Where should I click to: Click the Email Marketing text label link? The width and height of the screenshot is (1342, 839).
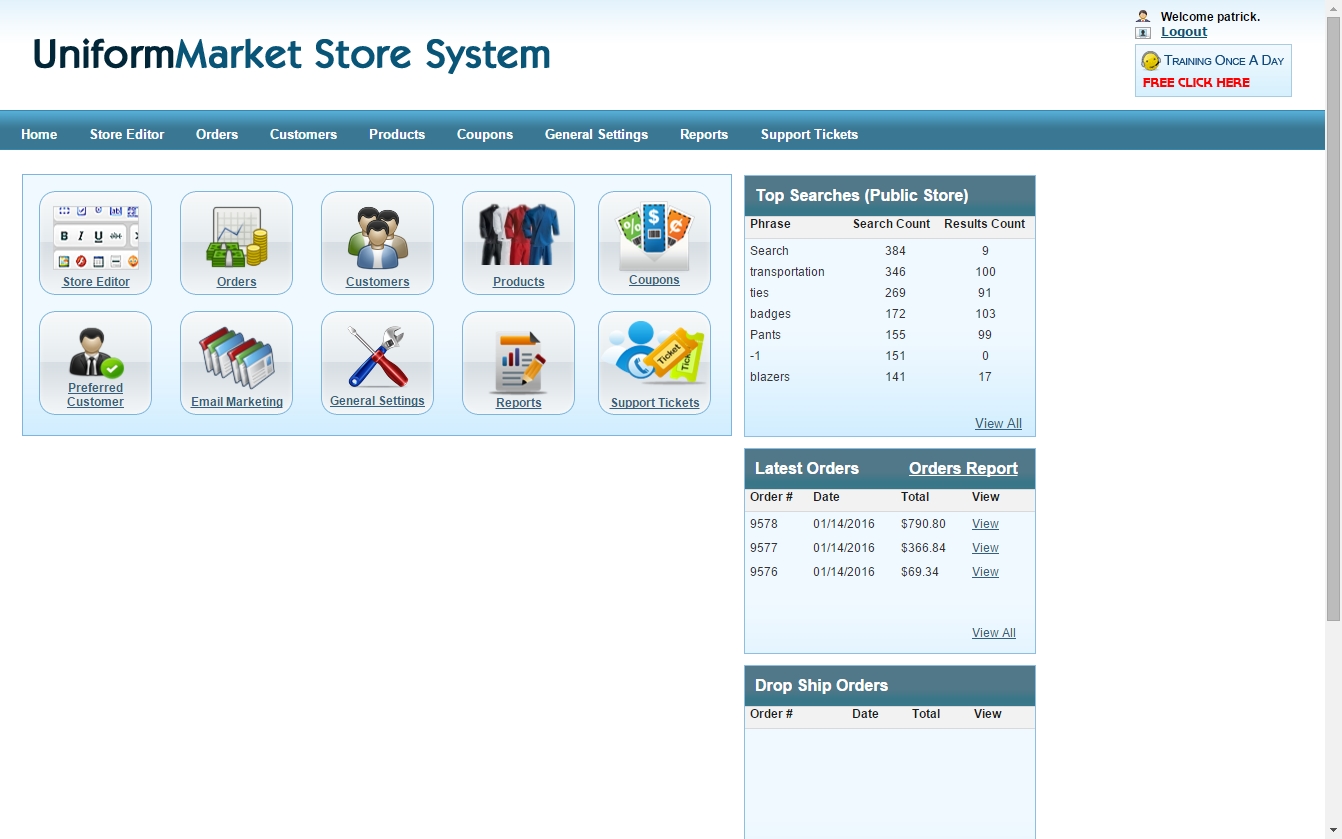pyautogui.click(x=237, y=402)
